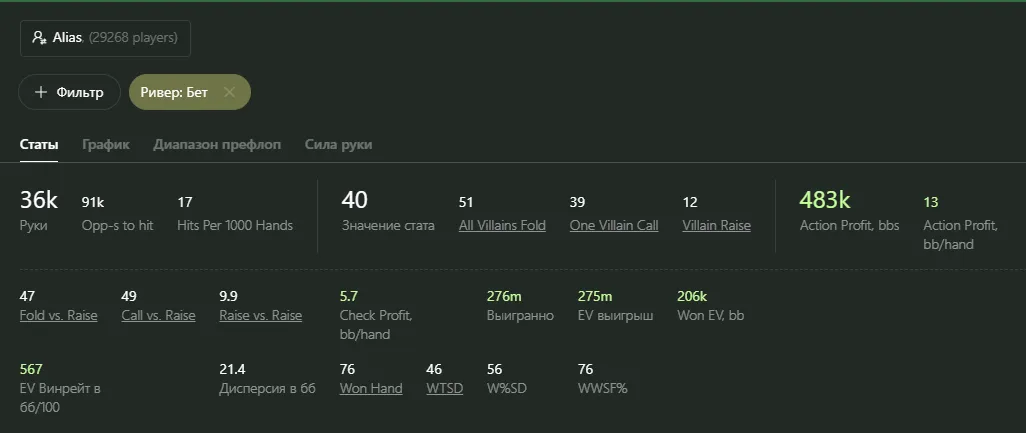The width and height of the screenshot is (1026, 433).
Task: Open the Call vs. Raise stat
Action: [x=158, y=315]
